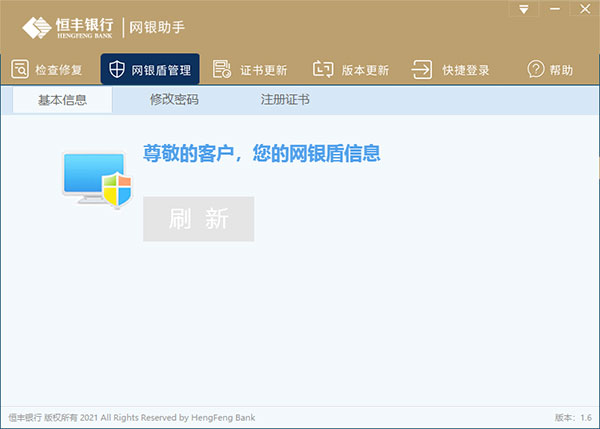The image size is (600, 429).
Task: Switch to the 修改密码 tab
Action: pyautogui.click(x=174, y=100)
